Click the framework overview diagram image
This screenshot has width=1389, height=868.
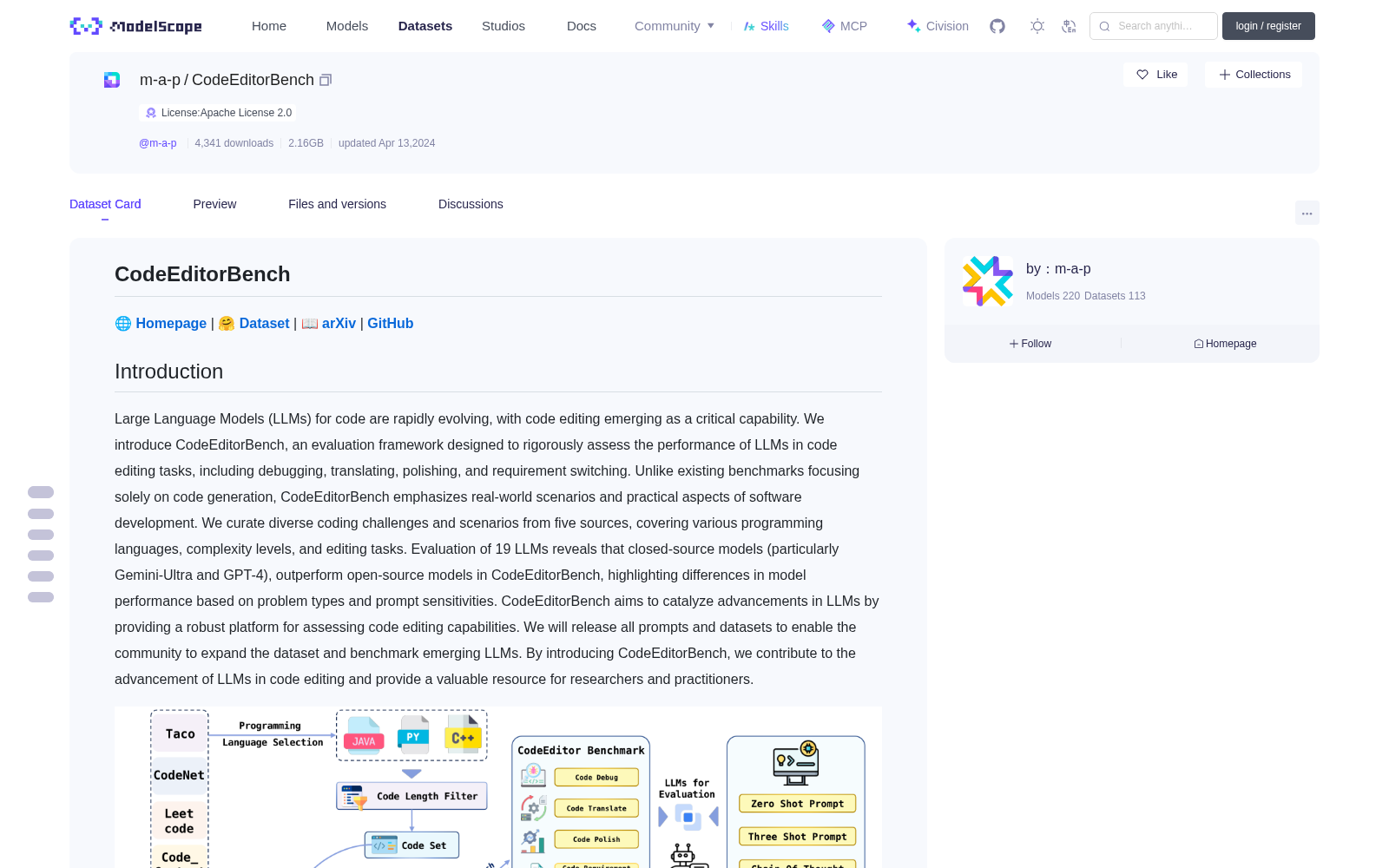498,787
